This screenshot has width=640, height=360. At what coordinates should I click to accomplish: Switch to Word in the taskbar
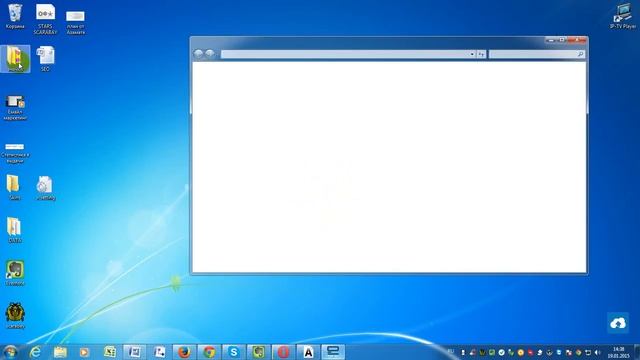(134, 352)
